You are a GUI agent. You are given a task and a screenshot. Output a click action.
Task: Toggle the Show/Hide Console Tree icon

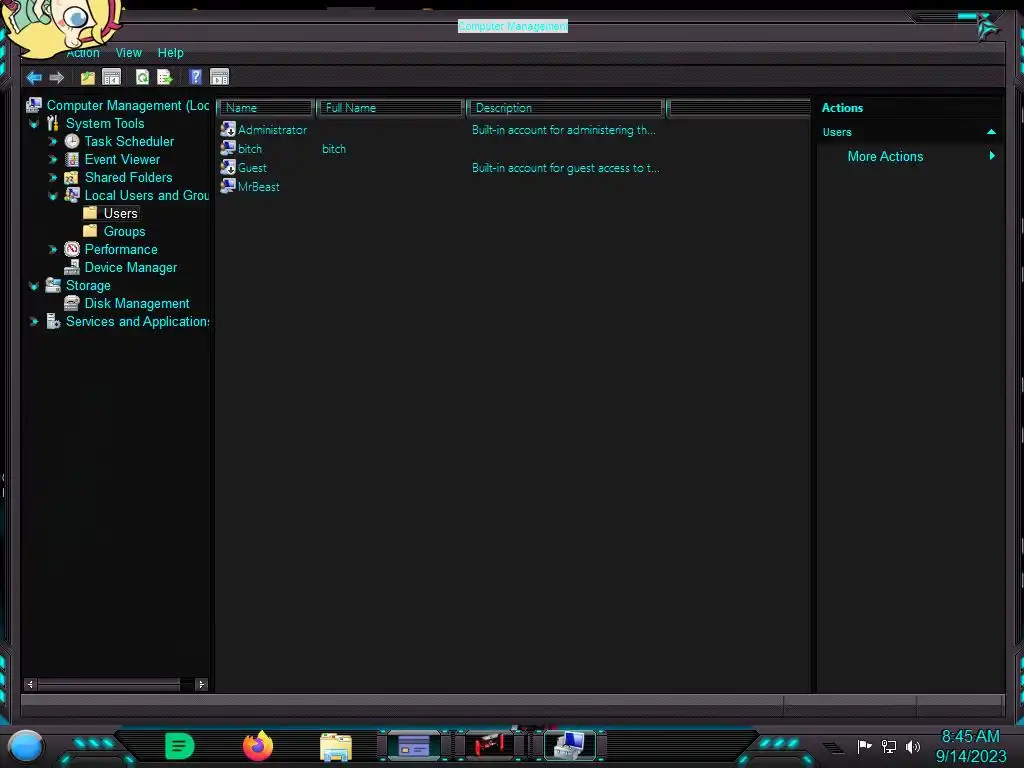(x=112, y=77)
